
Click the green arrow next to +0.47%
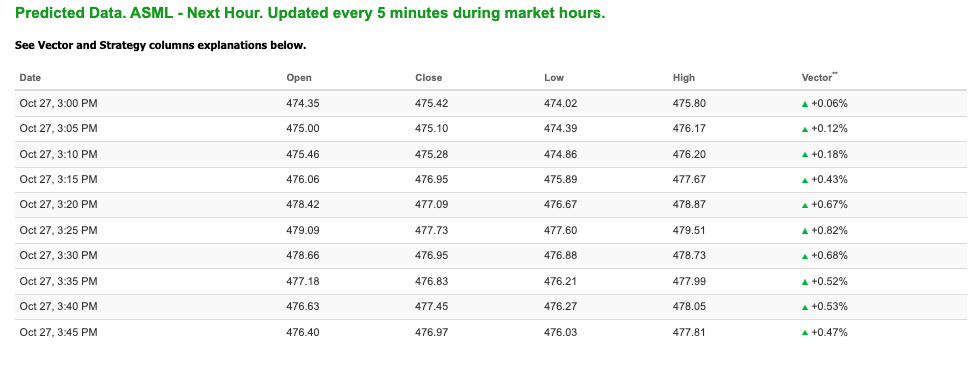tap(805, 333)
